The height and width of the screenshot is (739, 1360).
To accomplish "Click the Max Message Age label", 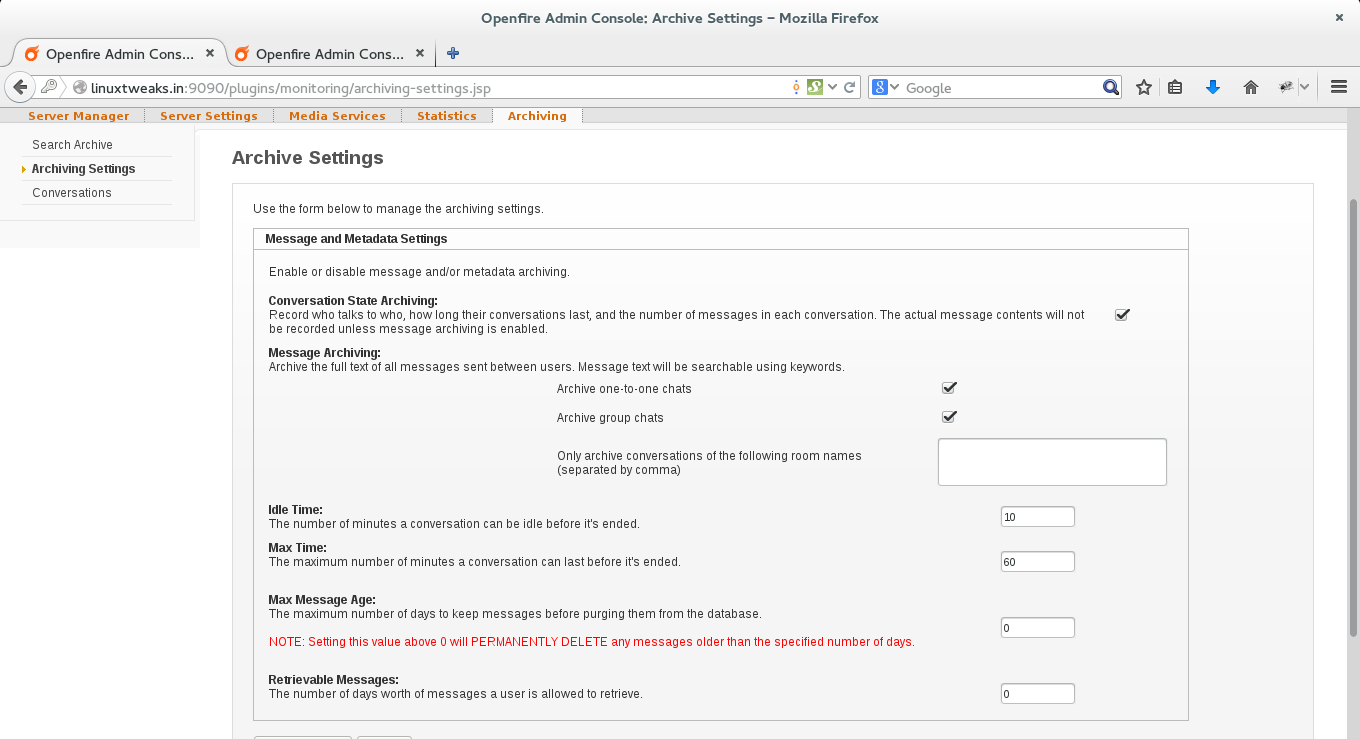I will 322,600.
